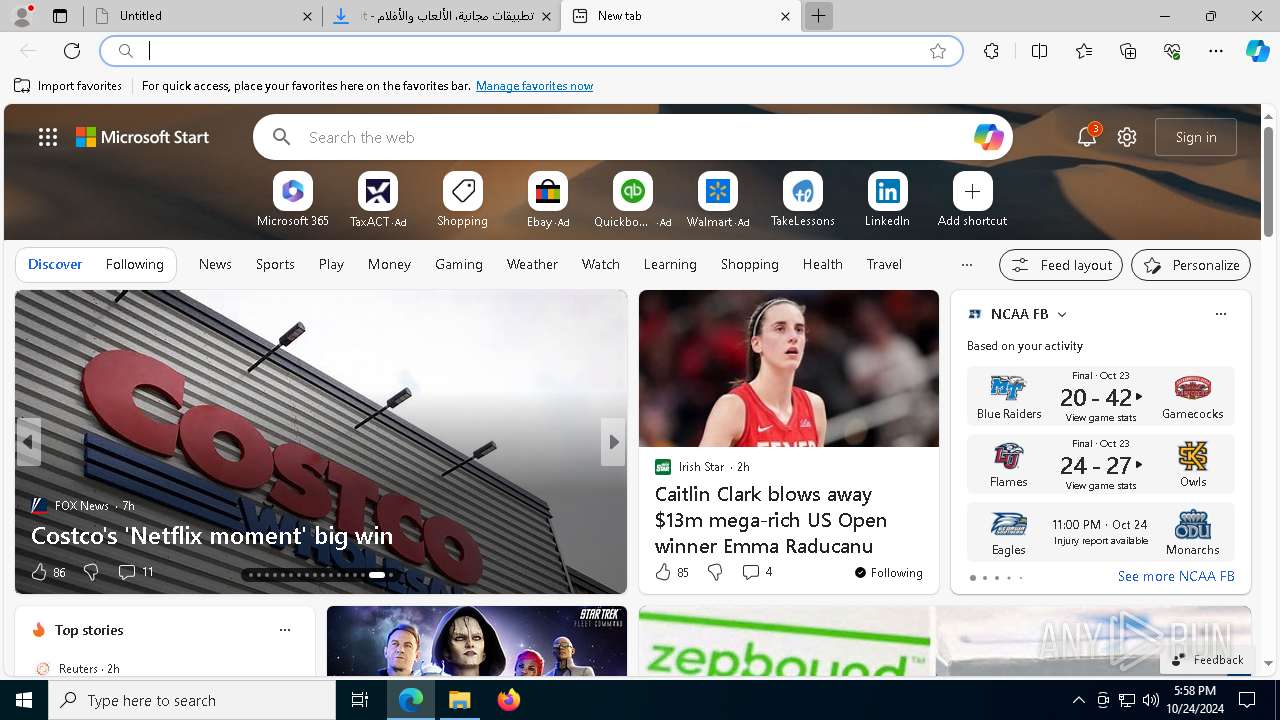
Task: Open See more NCAA FB link
Action: tap(1176, 577)
